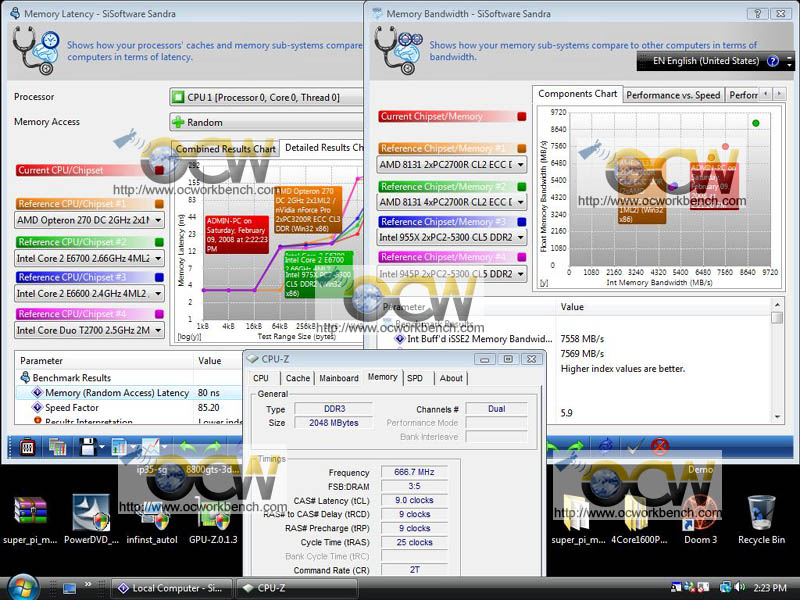Switch to the Combined Results Chart tab
The height and width of the screenshot is (600, 800).
click(x=225, y=149)
